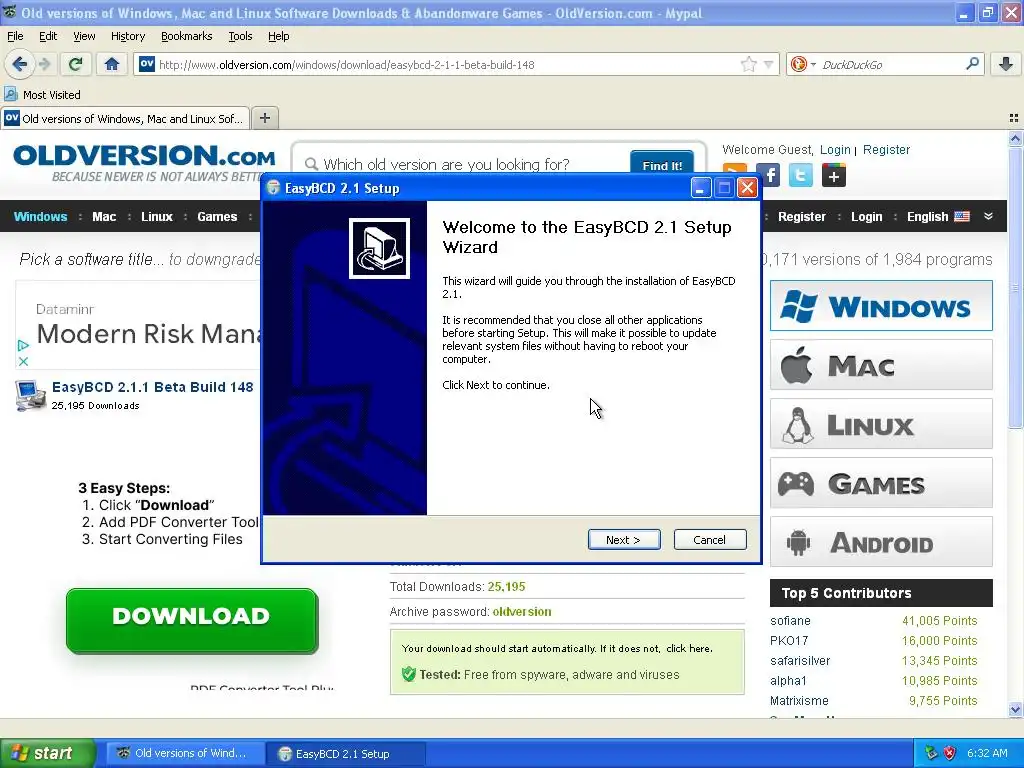This screenshot has width=1024, height=768.
Task: Open the browser downloads arrow button
Action: [1006, 64]
